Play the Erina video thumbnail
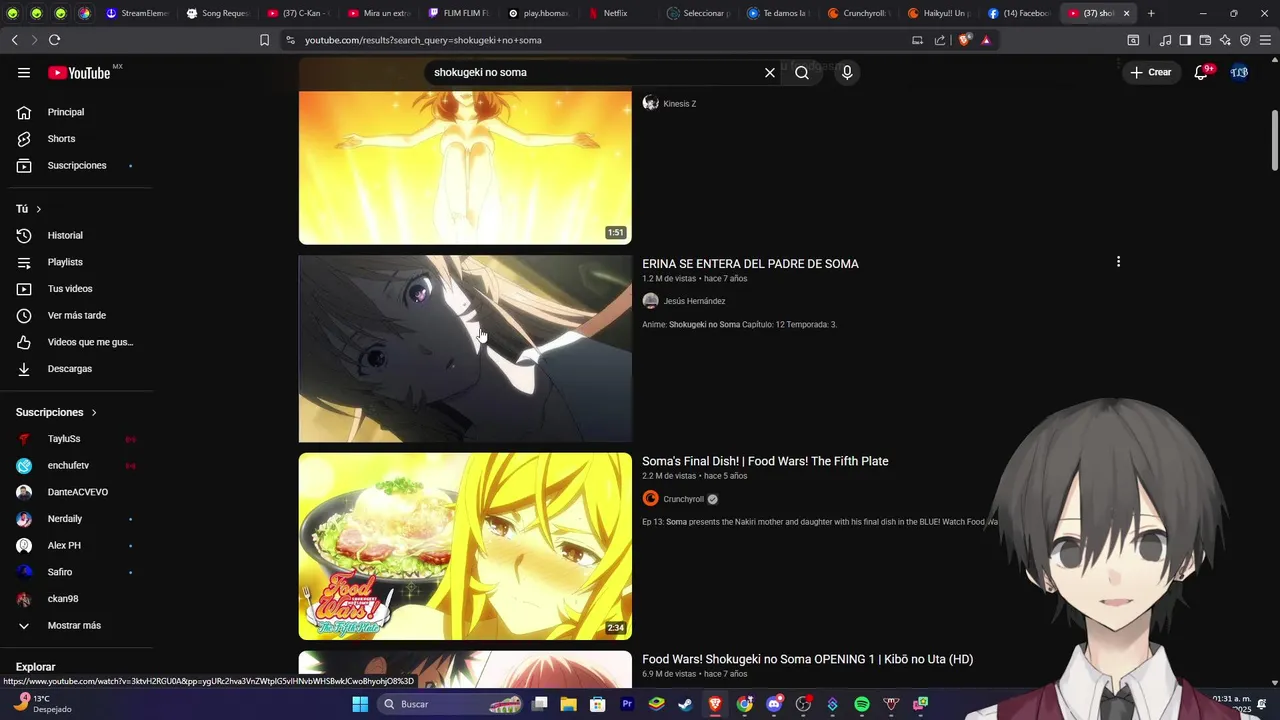Image resolution: width=1280 pixels, height=720 pixels. pos(465,349)
